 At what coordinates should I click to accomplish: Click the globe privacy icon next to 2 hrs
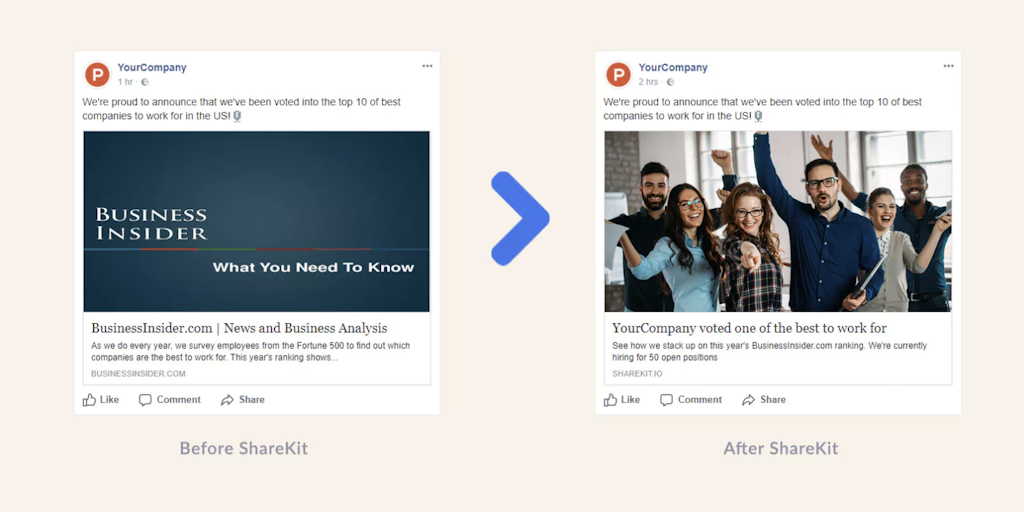point(671,82)
